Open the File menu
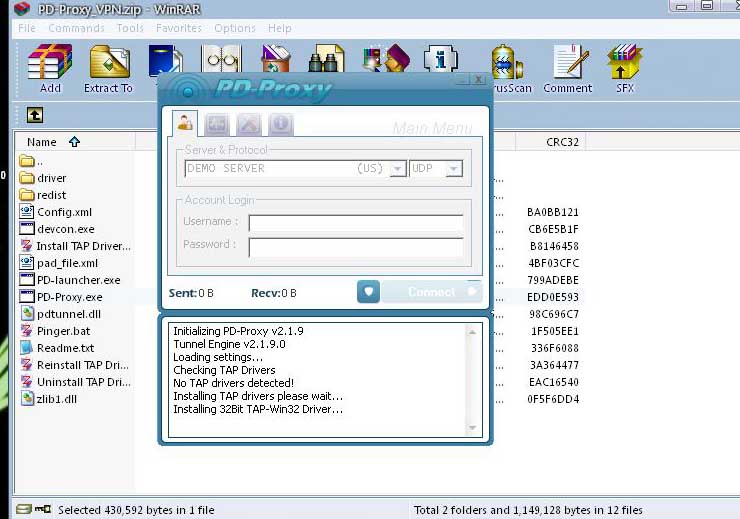Screen dimensions: 740x519 point(27,28)
